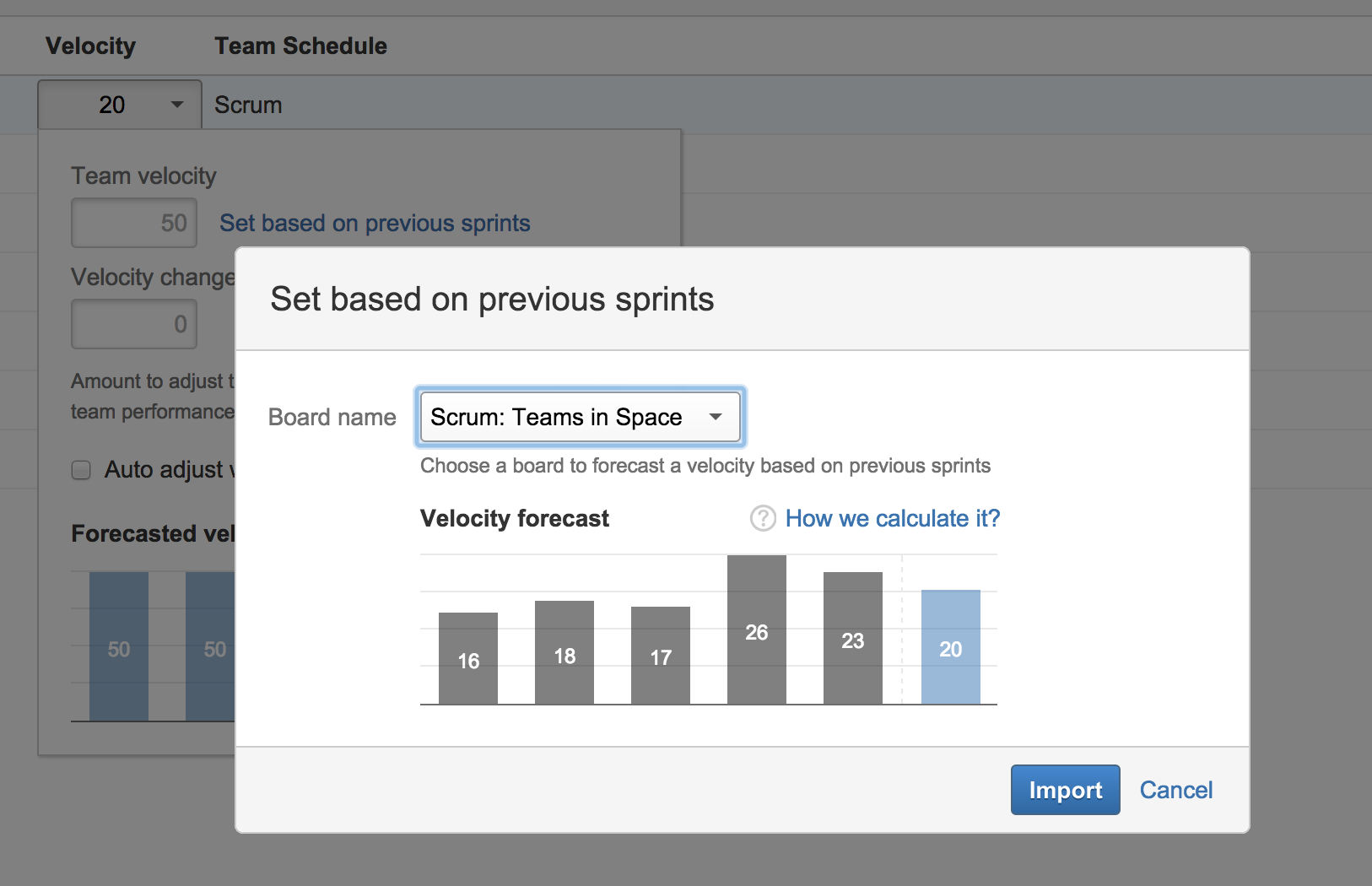1372x886 pixels.
Task: Click the sprint bar labeled 18
Action: click(x=564, y=652)
